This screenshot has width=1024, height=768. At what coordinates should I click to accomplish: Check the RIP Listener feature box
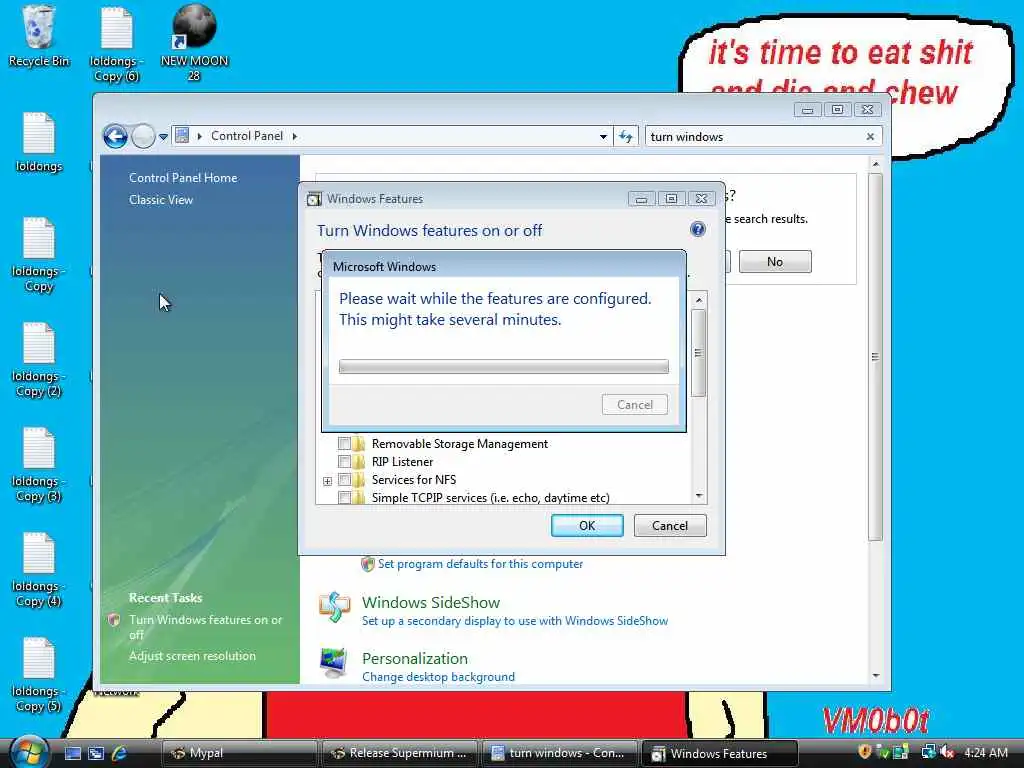344,462
